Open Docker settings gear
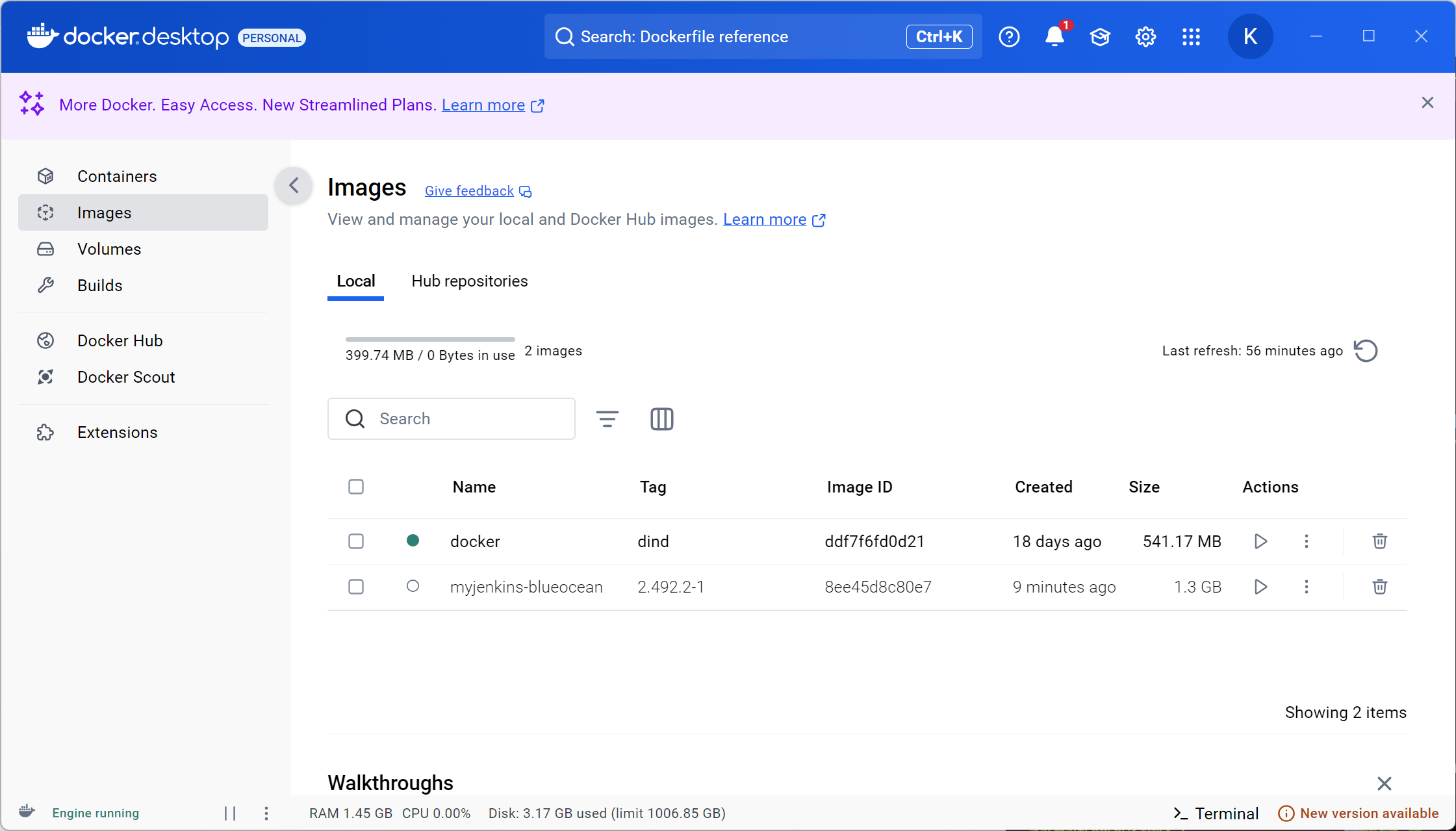 point(1145,36)
